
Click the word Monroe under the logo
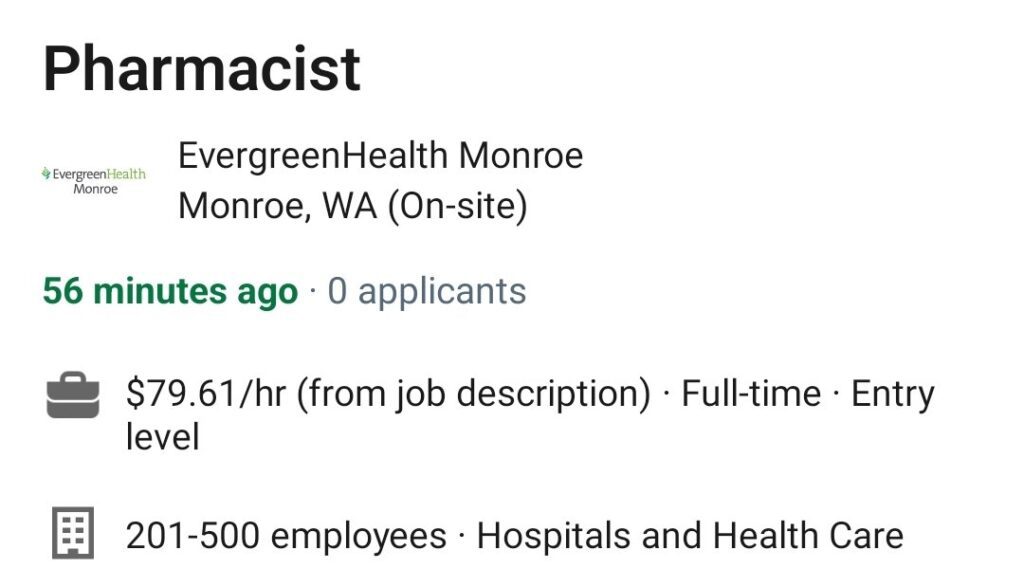point(95,189)
